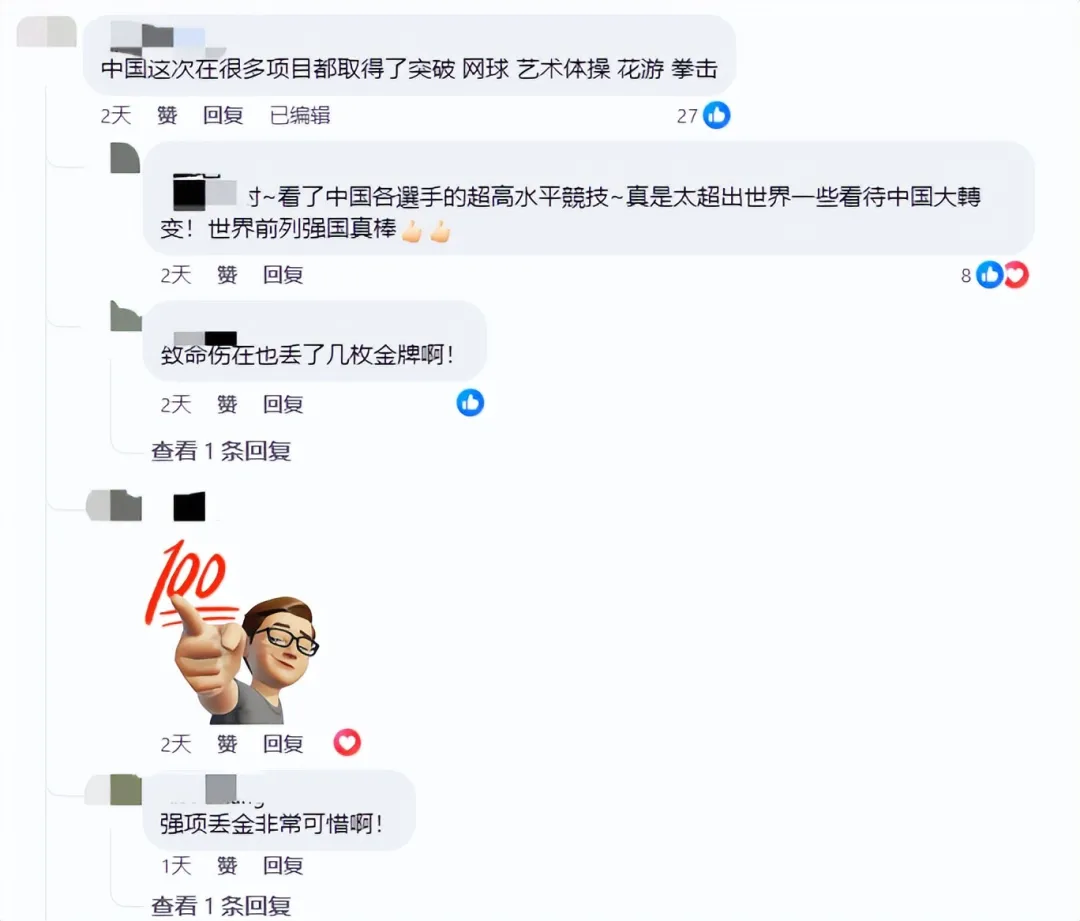
Task: Click the 2天 timestamp on top comment
Action: coord(116,115)
